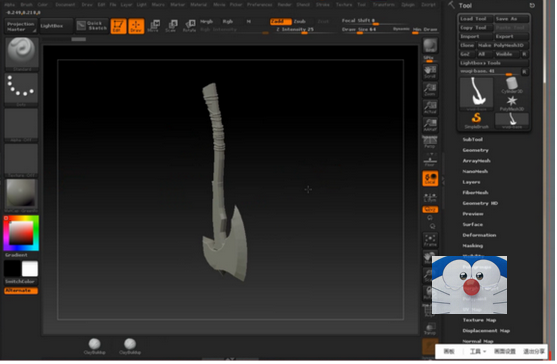This screenshot has height=364, width=557.
Task: Click Load Tool button
Action: 476,18
